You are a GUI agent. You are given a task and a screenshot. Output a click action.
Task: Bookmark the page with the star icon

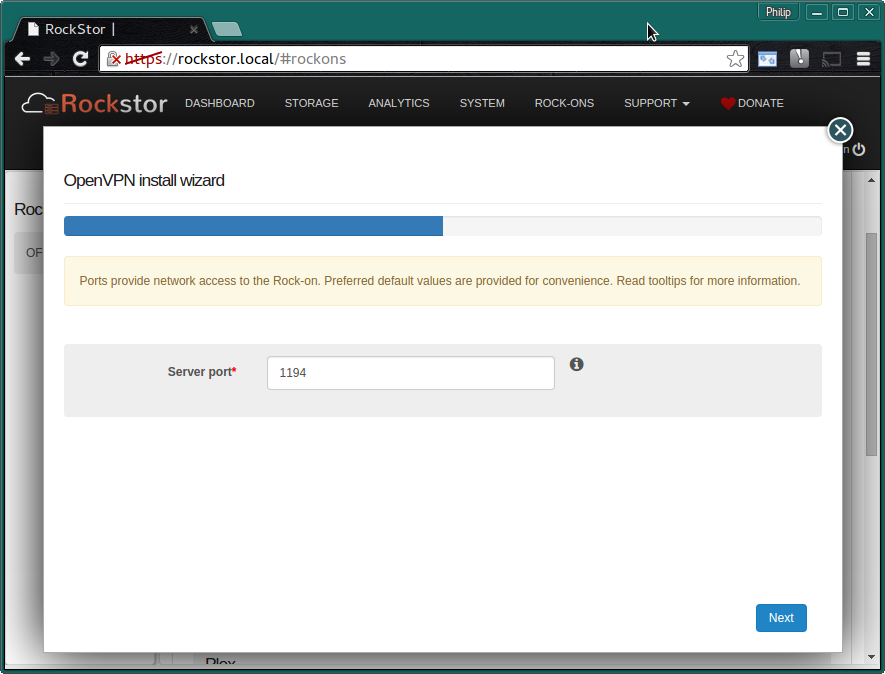pyautogui.click(x=735, y=59)
